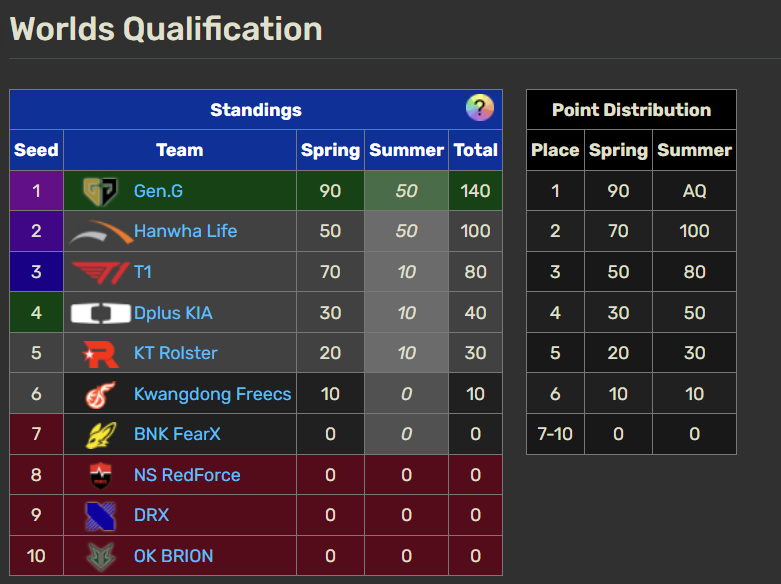Open the Dplus KIA team link
Viewport: 781px width, 584px height.
(x=173, y=313)
